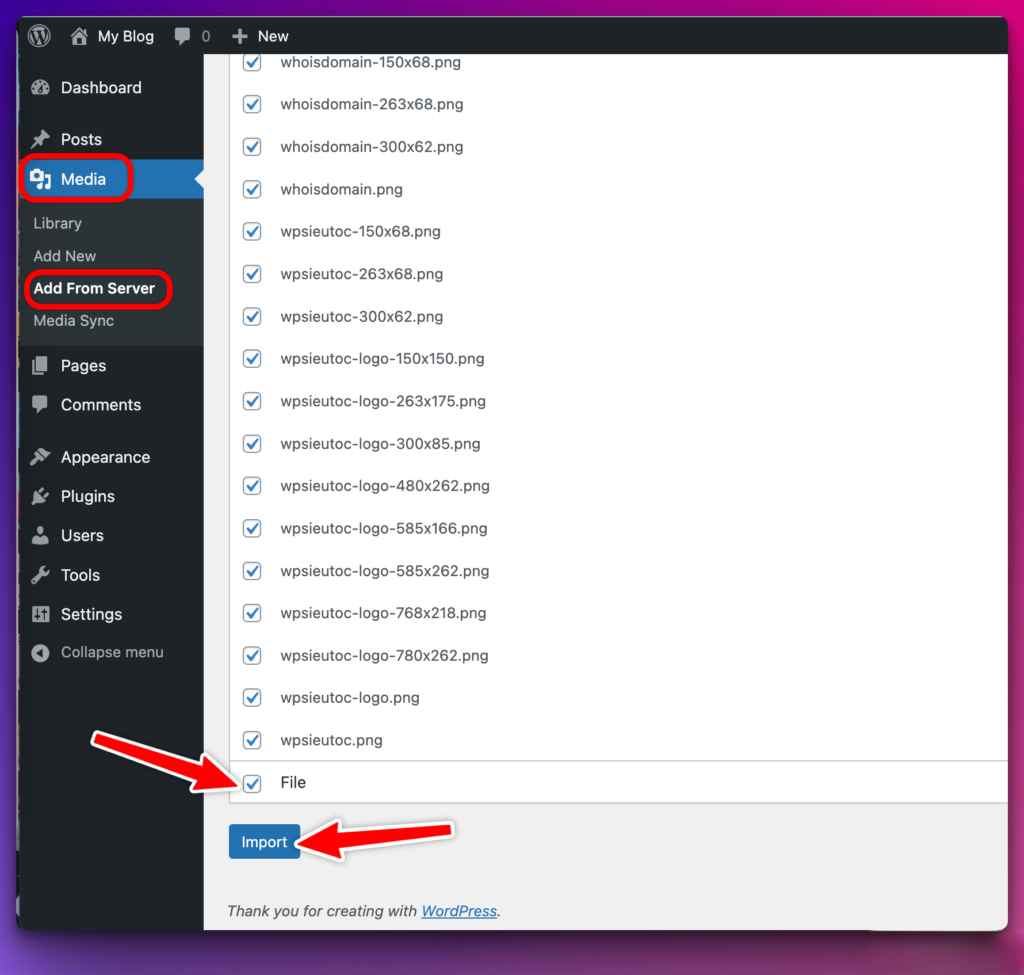Switch to the Library submenu item
The image size is (1024, 975).
[57, 223]
